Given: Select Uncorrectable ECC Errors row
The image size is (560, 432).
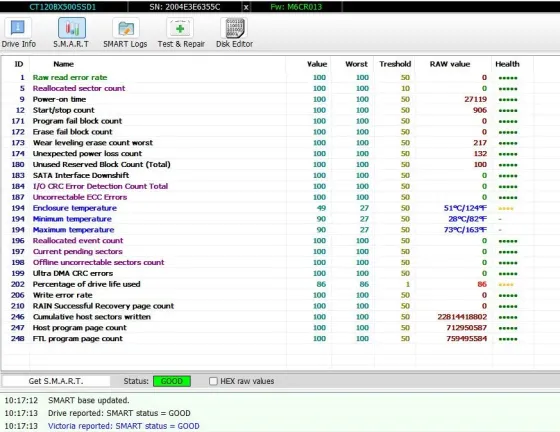Looking at the screenshot, I should coord(268,197).
